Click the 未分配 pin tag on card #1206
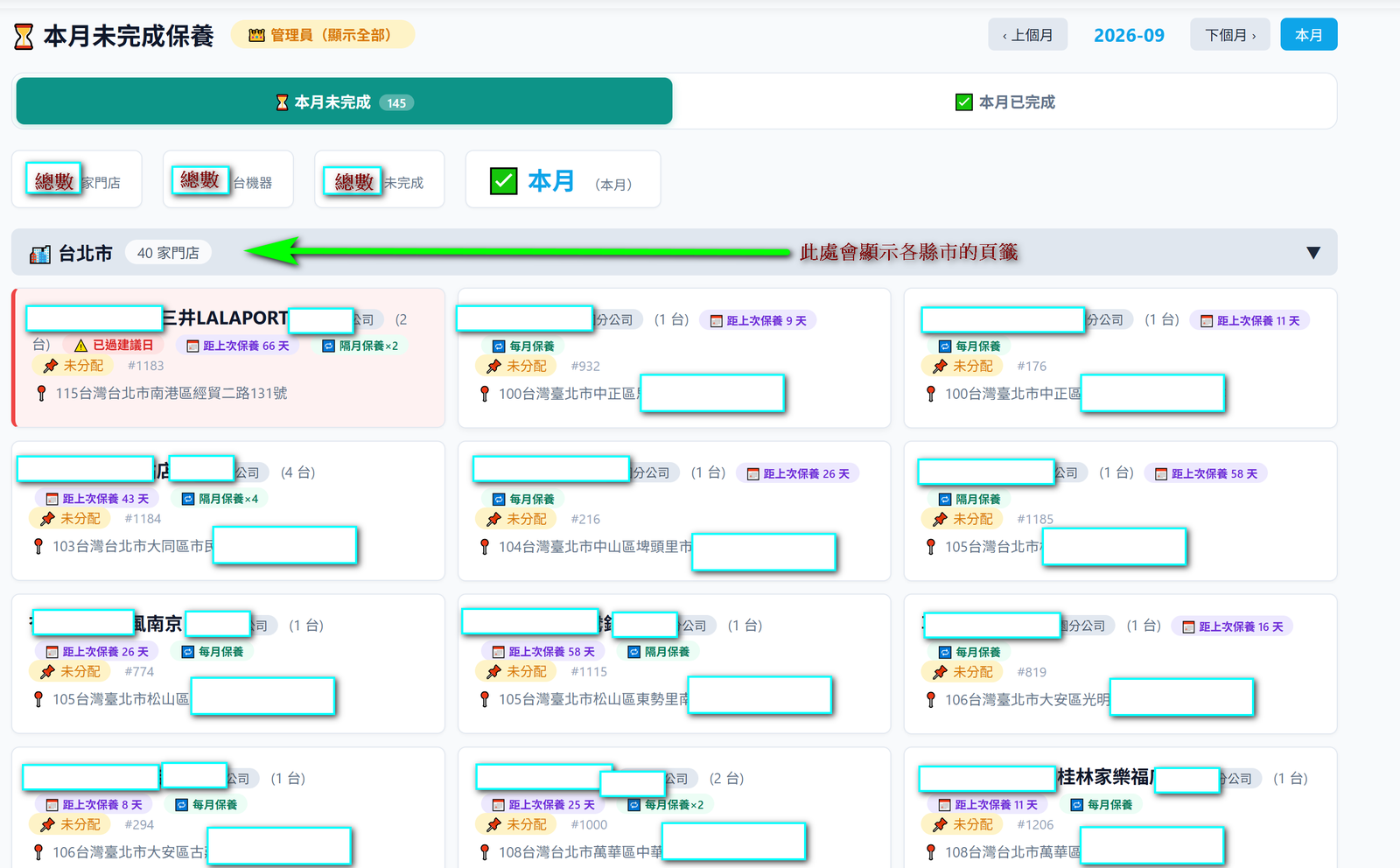Image resolution: width=1400 pixels, height=868 pixels. click(x=963, y=825)
